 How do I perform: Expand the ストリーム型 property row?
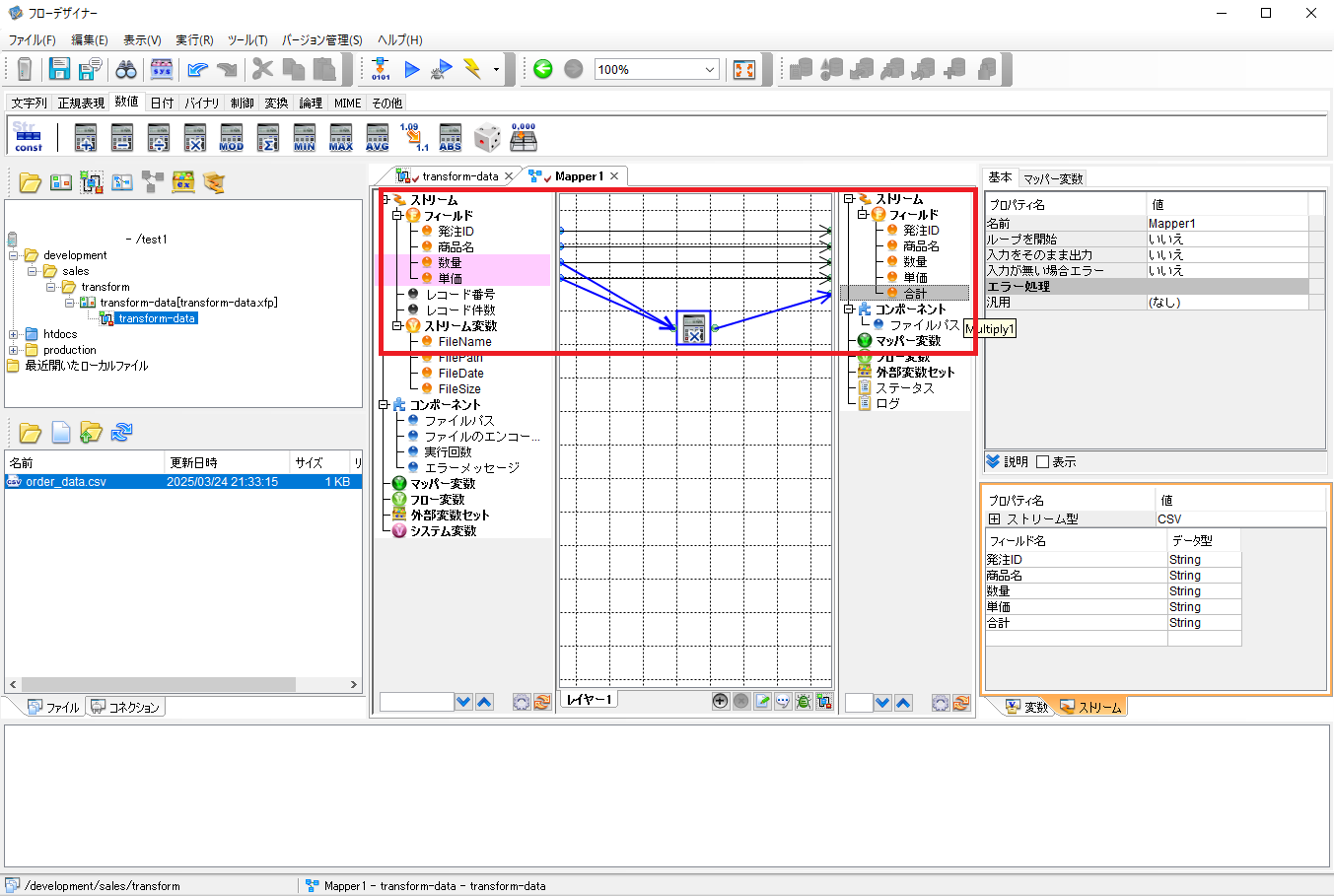click(x=994, y=518)
